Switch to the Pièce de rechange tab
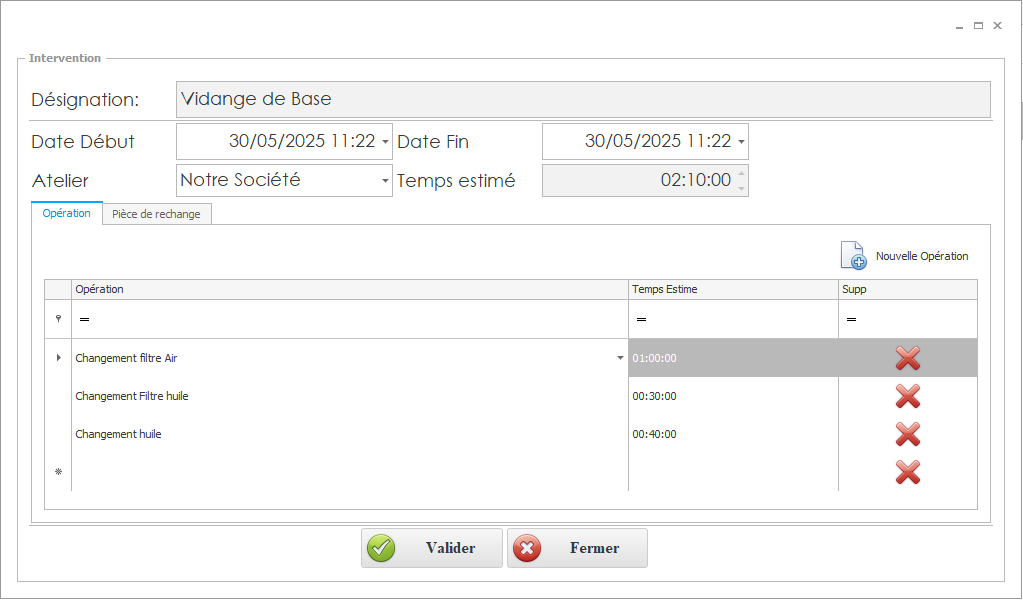The width and height of the screenshot is (1023, 600). pyautogui.click(x=156, y=214)
